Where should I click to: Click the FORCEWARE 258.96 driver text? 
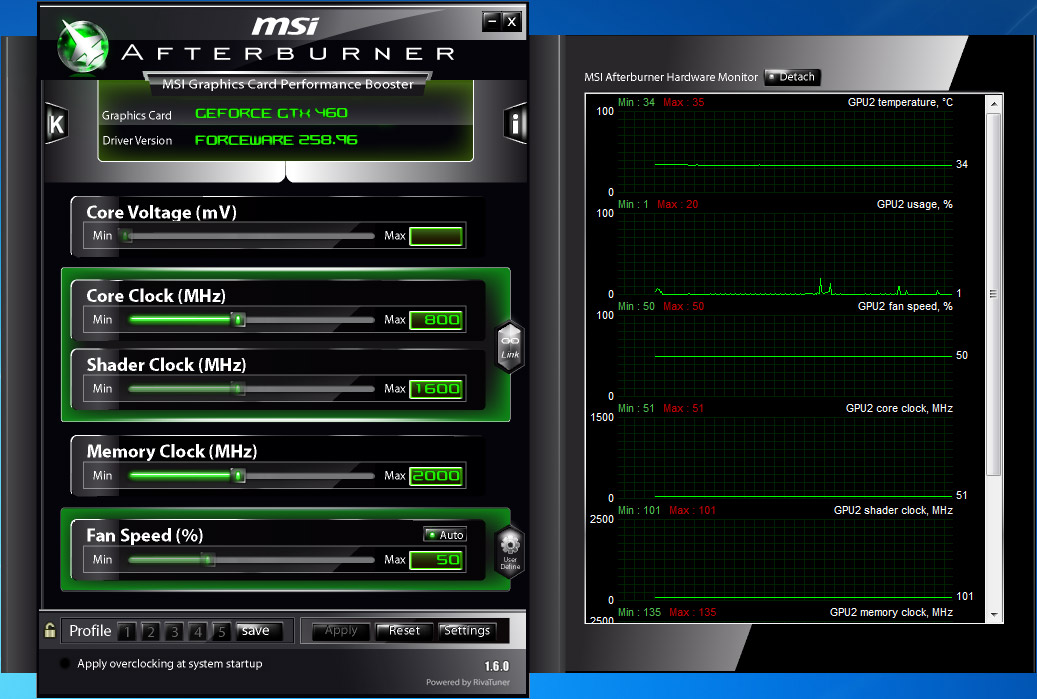(276, 140)
